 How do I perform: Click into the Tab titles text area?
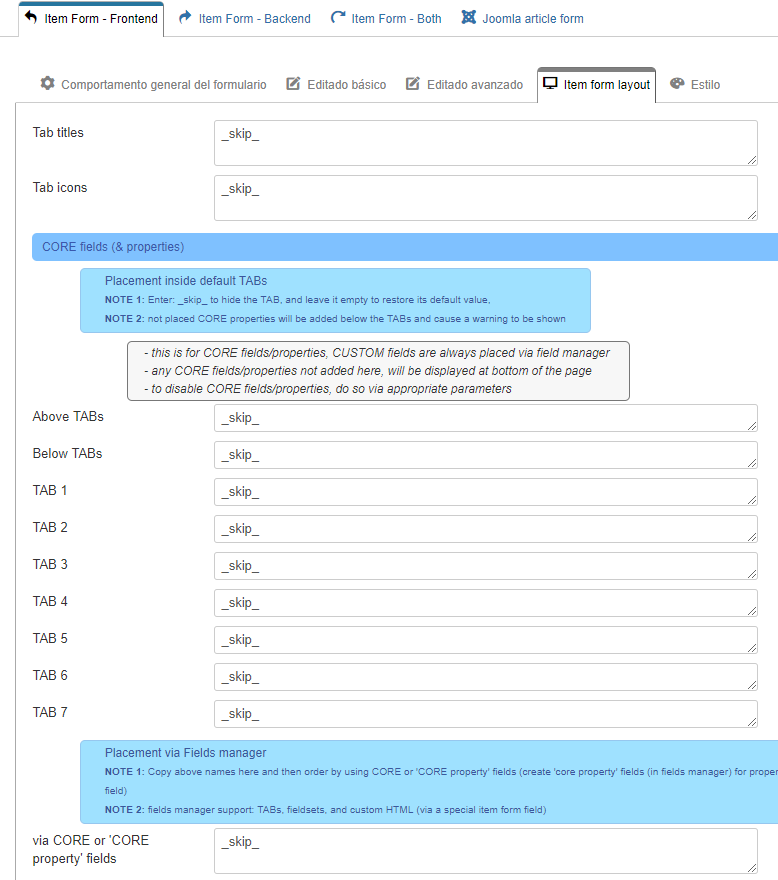[485, 143]
